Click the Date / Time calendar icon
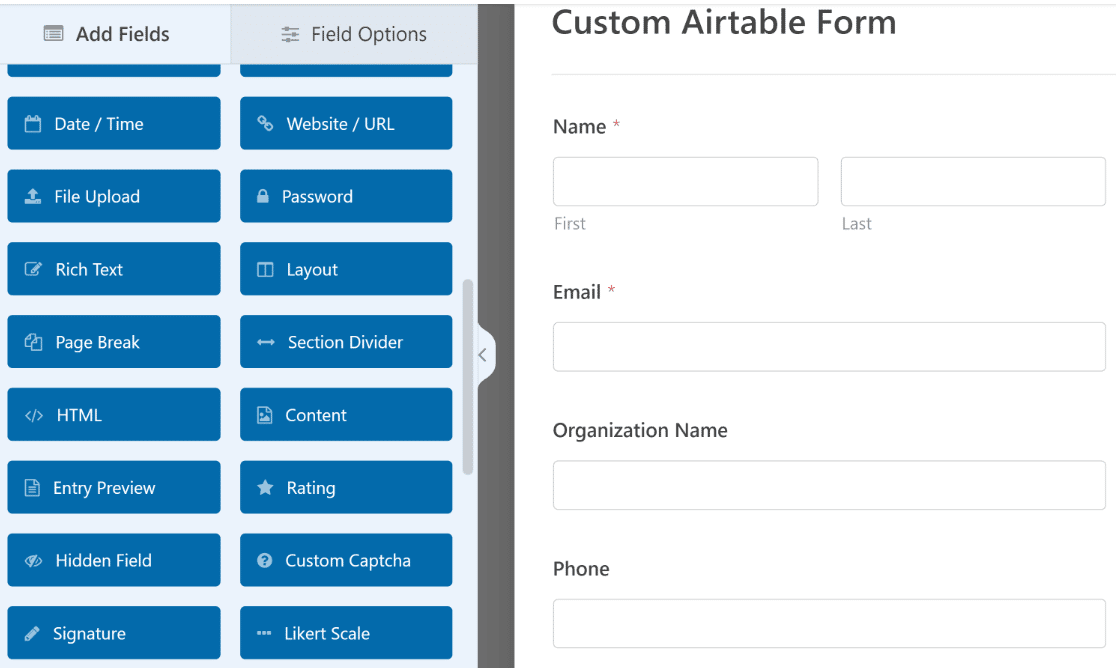The height and width of the screenshot is (668, 1116). click(x=33, y=124)
